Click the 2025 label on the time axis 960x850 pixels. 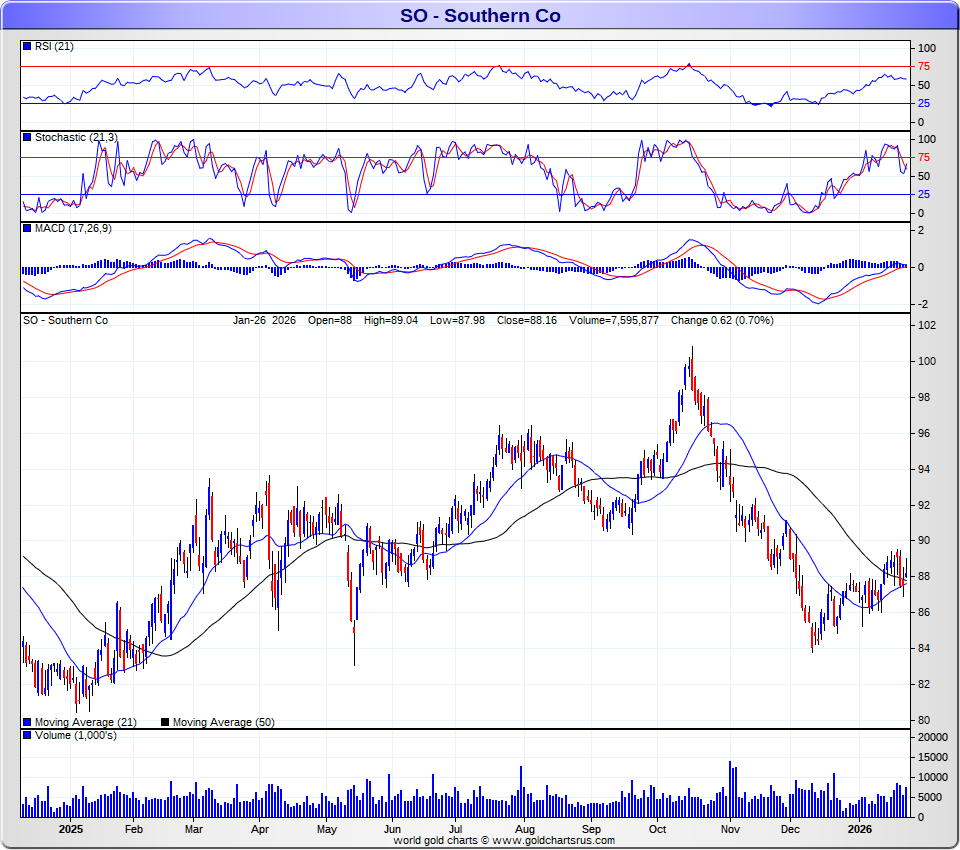click(71, 829)
